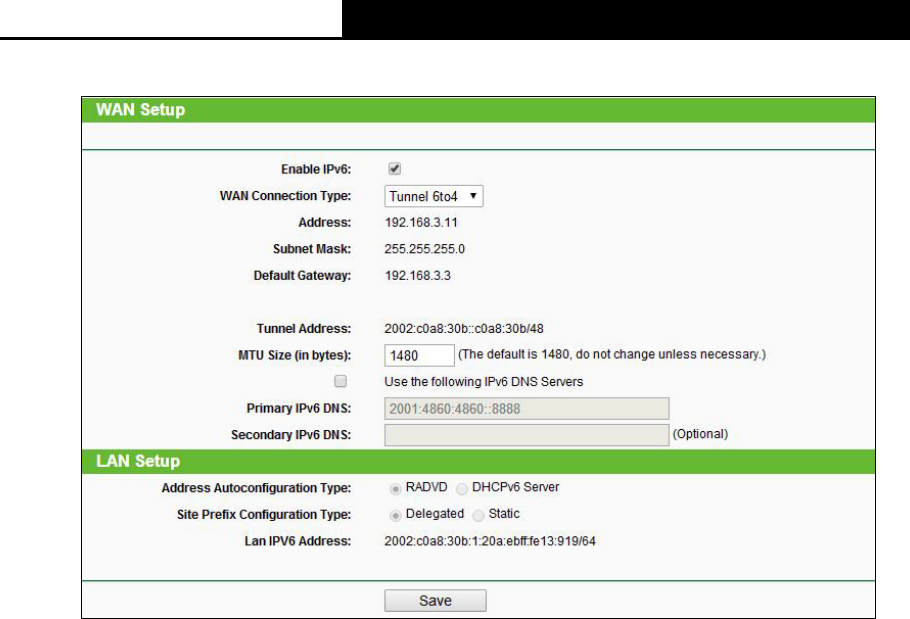
Task: Click the Lan IPV6 Address value
Action: [490, 541]
